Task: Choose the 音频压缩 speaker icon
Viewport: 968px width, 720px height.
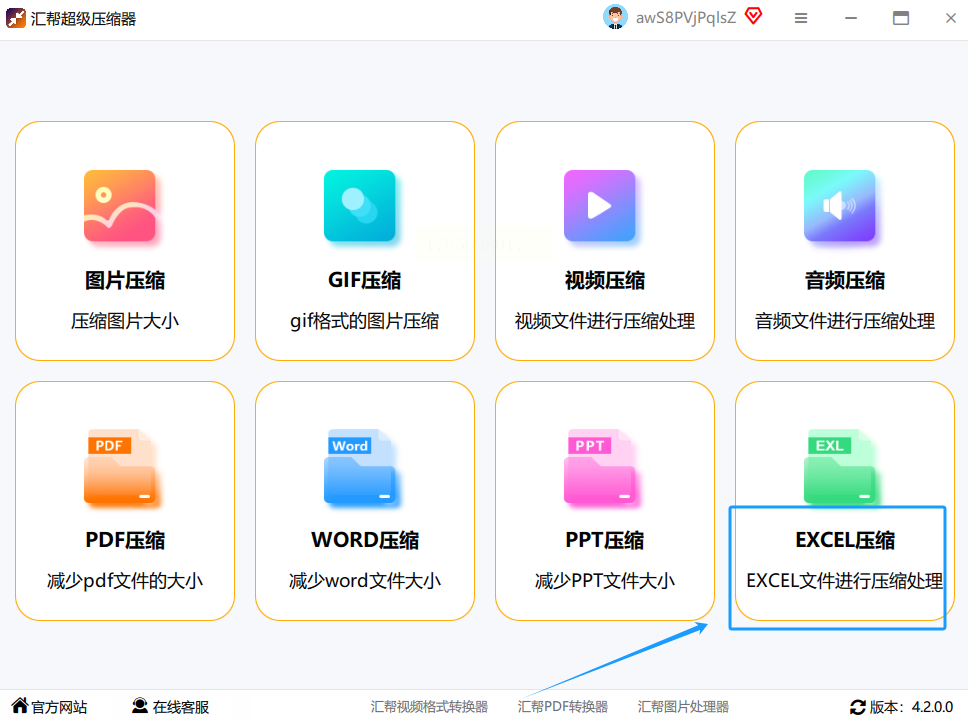Action: 840,206
